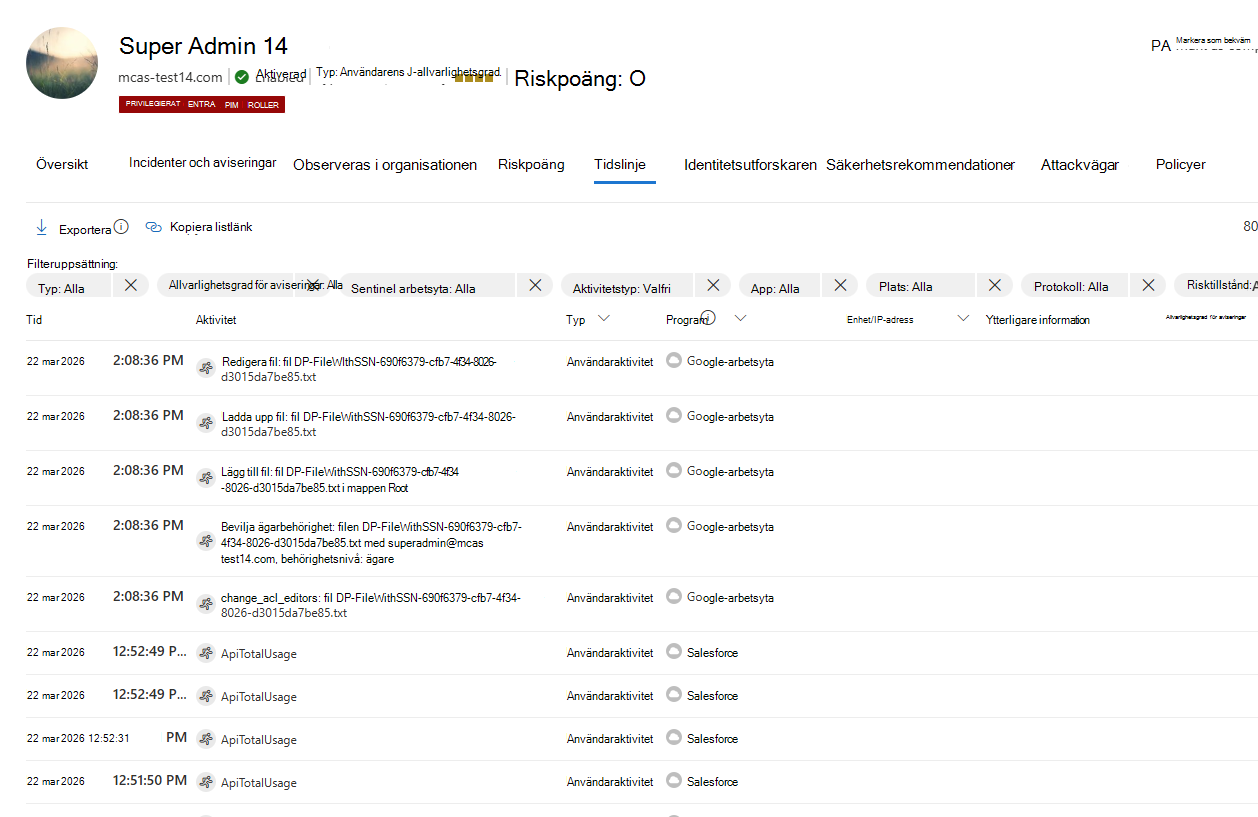
Task: Switch to the Identitetsutforskaren tab
Action: 749,164
